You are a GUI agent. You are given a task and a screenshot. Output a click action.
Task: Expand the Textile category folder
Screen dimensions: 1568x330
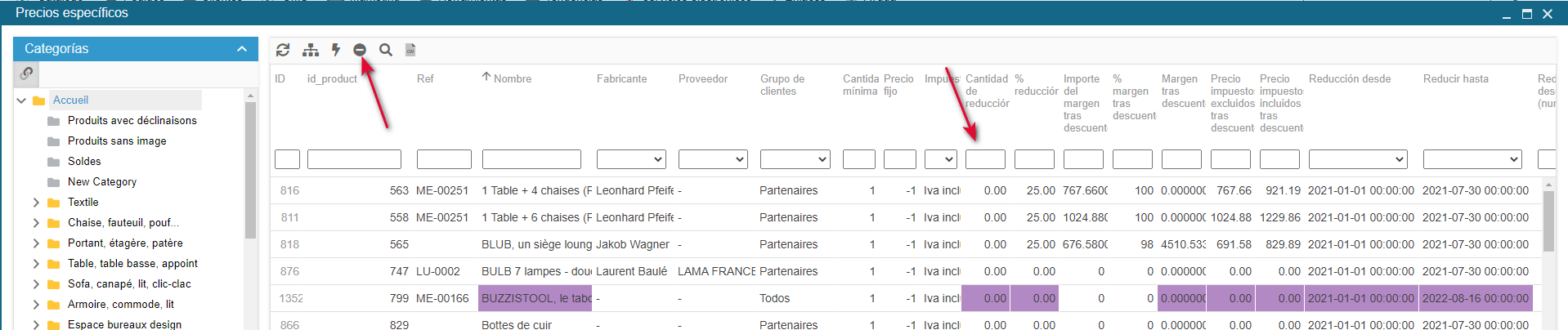coord(36,203)
